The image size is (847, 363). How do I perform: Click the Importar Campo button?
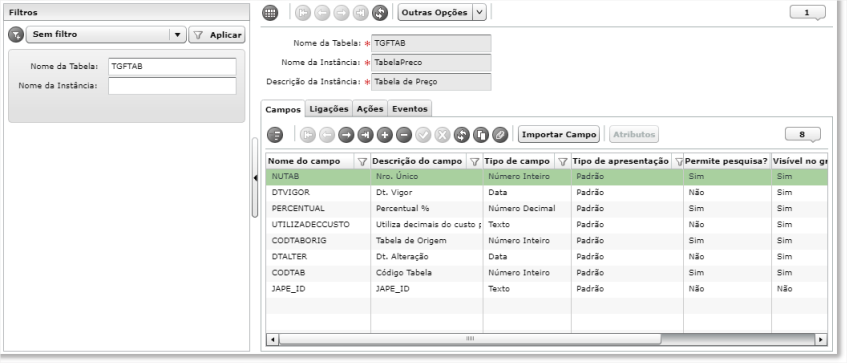(x=559, y=134)
